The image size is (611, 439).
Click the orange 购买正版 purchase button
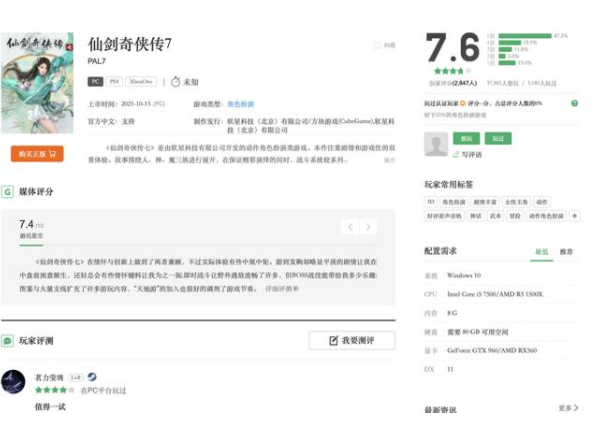pos(37,154)
